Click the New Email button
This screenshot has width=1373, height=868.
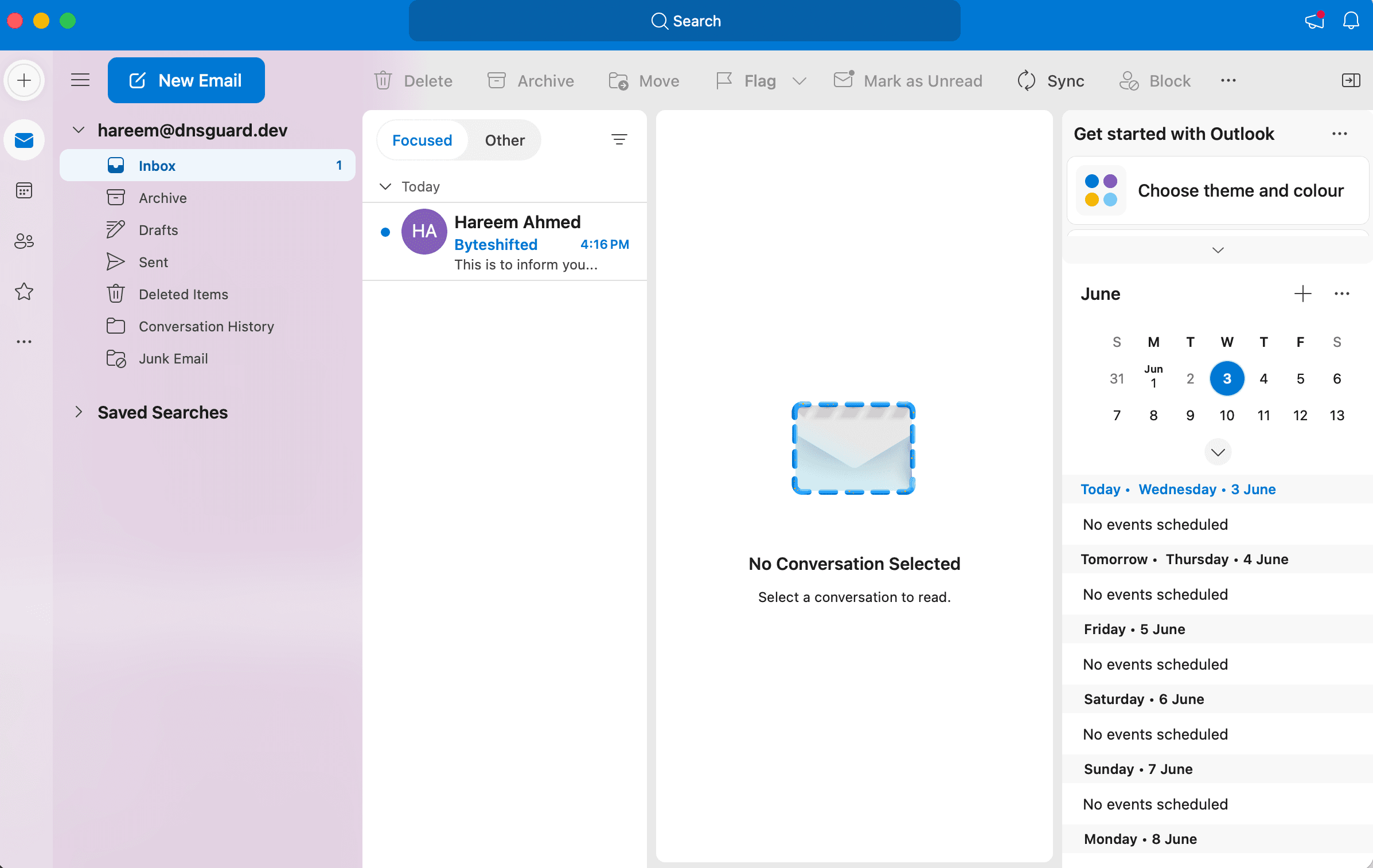tap(186, 80)
